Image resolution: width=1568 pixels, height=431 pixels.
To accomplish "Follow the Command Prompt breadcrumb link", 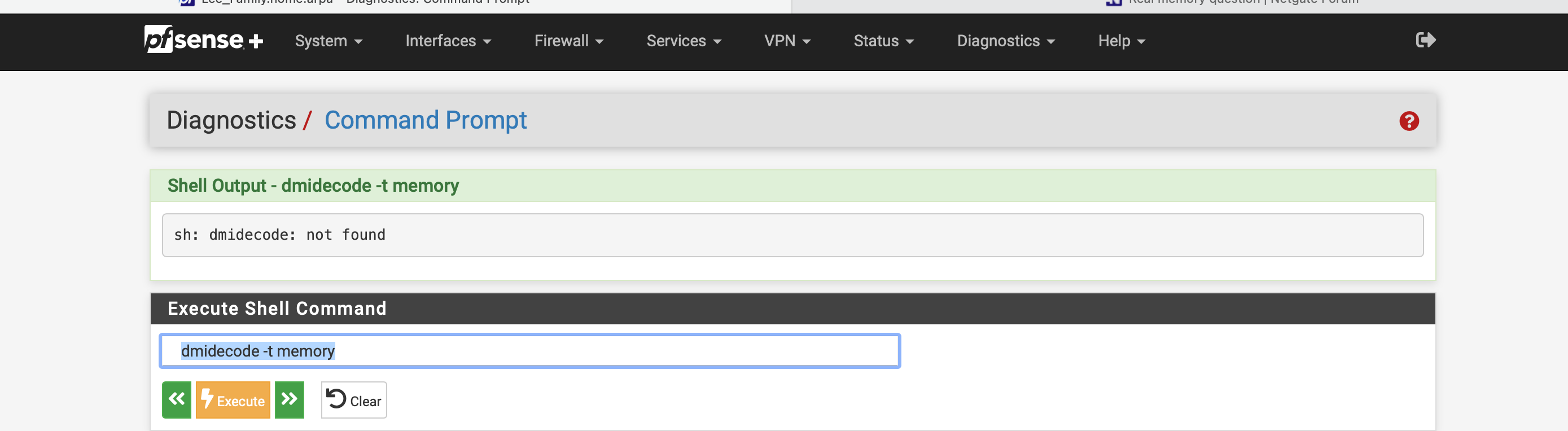I will point(426,120).
